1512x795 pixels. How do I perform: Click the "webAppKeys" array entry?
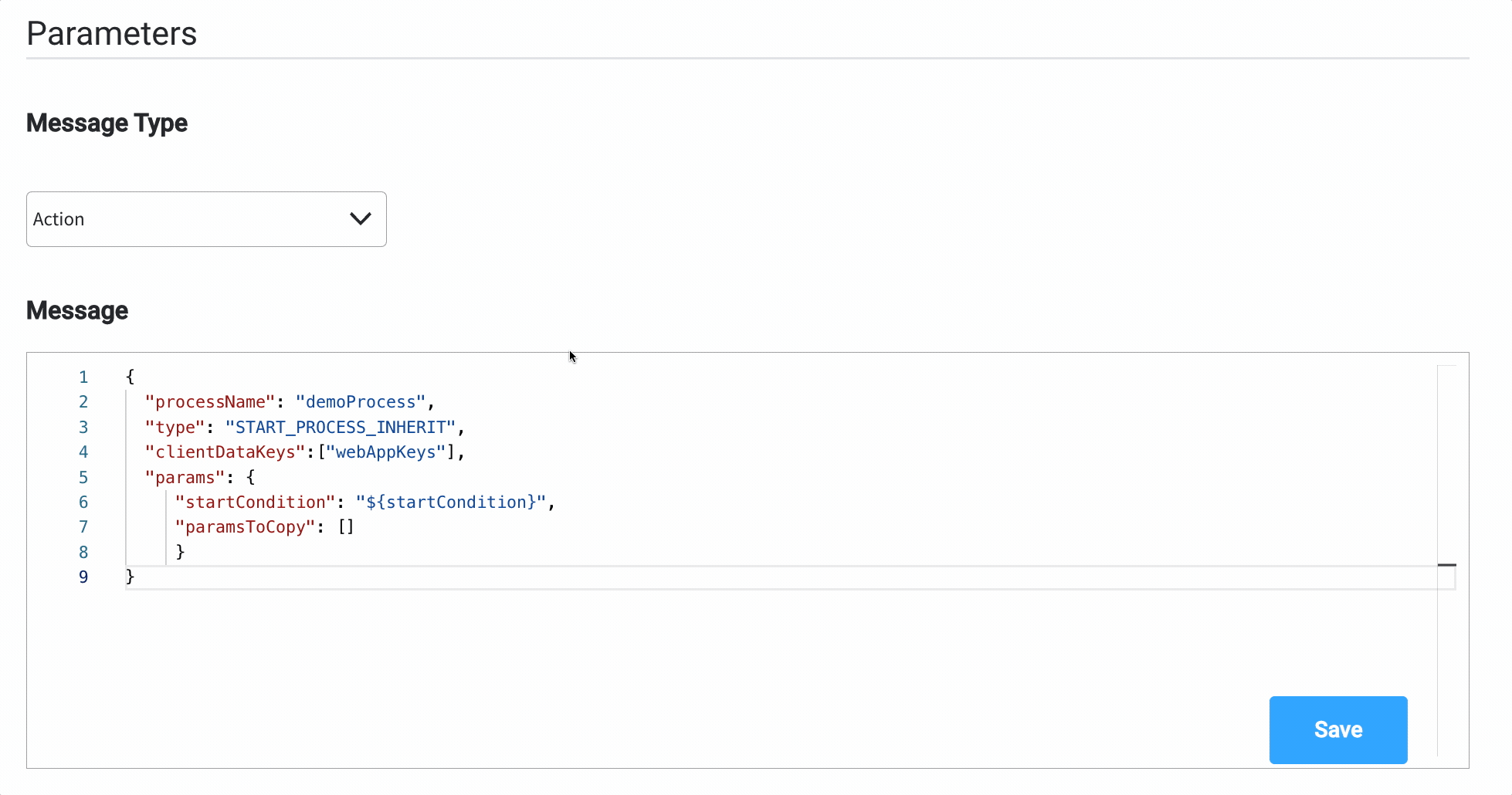coord(386,452)
